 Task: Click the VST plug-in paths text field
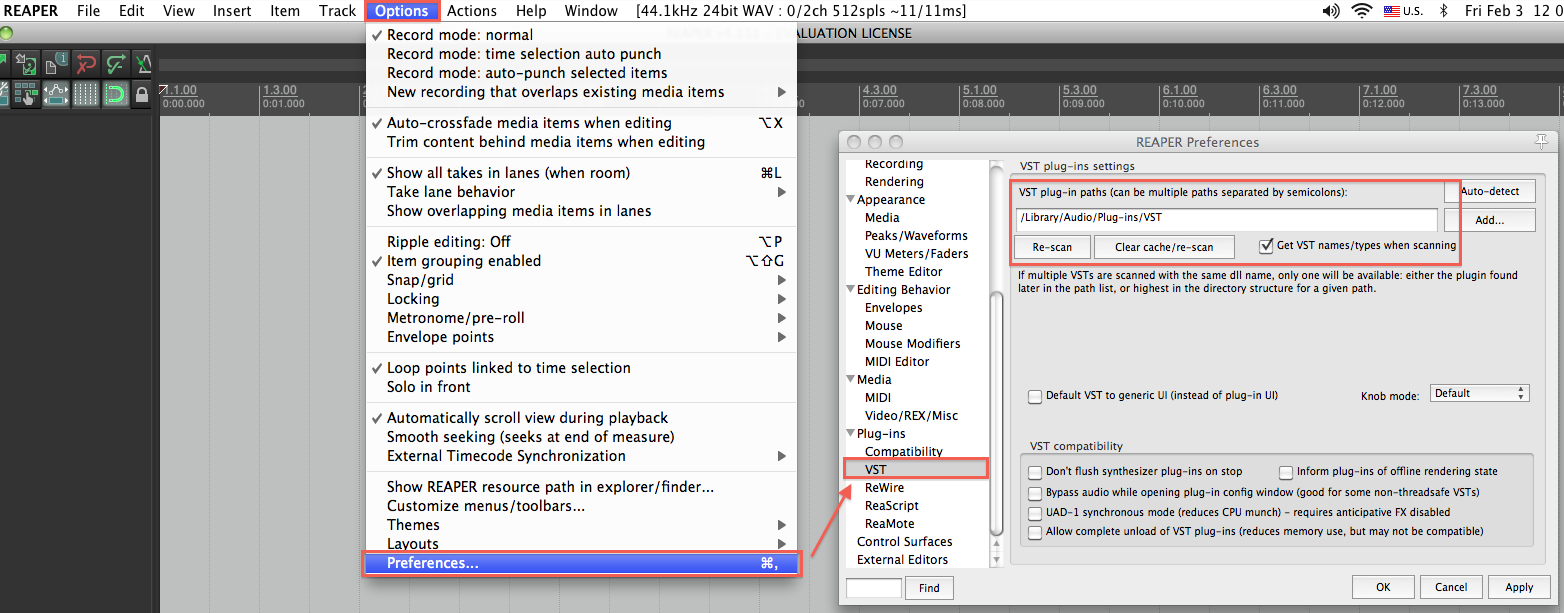click(x=1225, y=219)
